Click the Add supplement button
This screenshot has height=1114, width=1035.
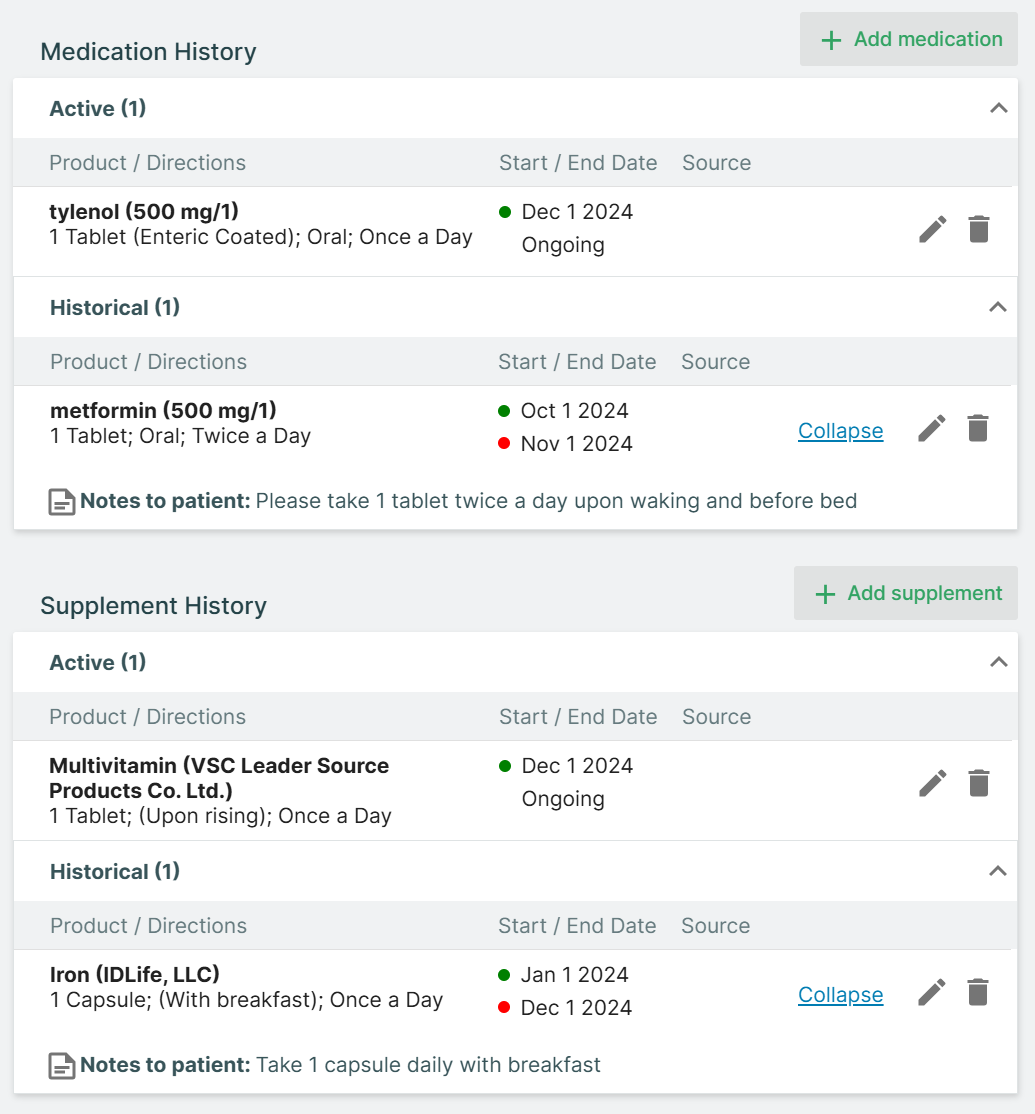[x=905, y=594]
